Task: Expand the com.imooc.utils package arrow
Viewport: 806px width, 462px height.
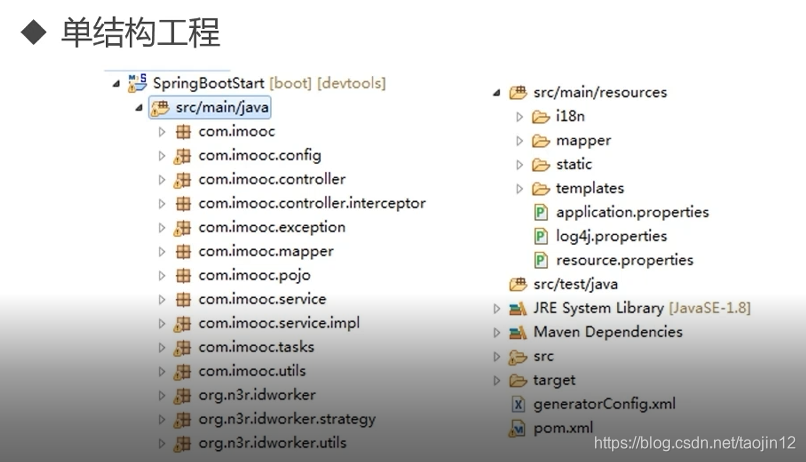Action: click(x=162, y=372)
